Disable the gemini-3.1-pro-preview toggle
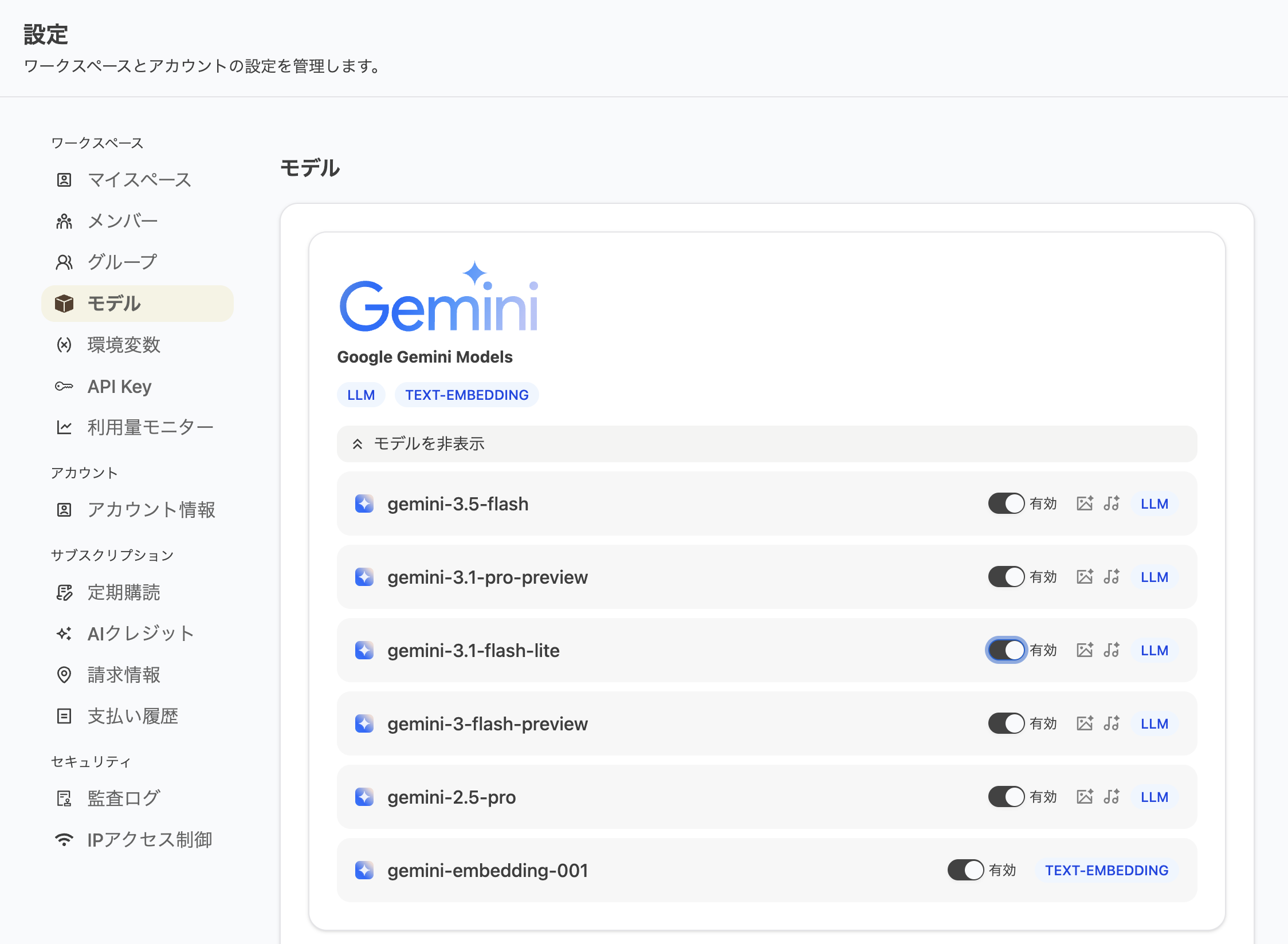The width and height of the screenshot is (1288, 944). point(1006,577)
